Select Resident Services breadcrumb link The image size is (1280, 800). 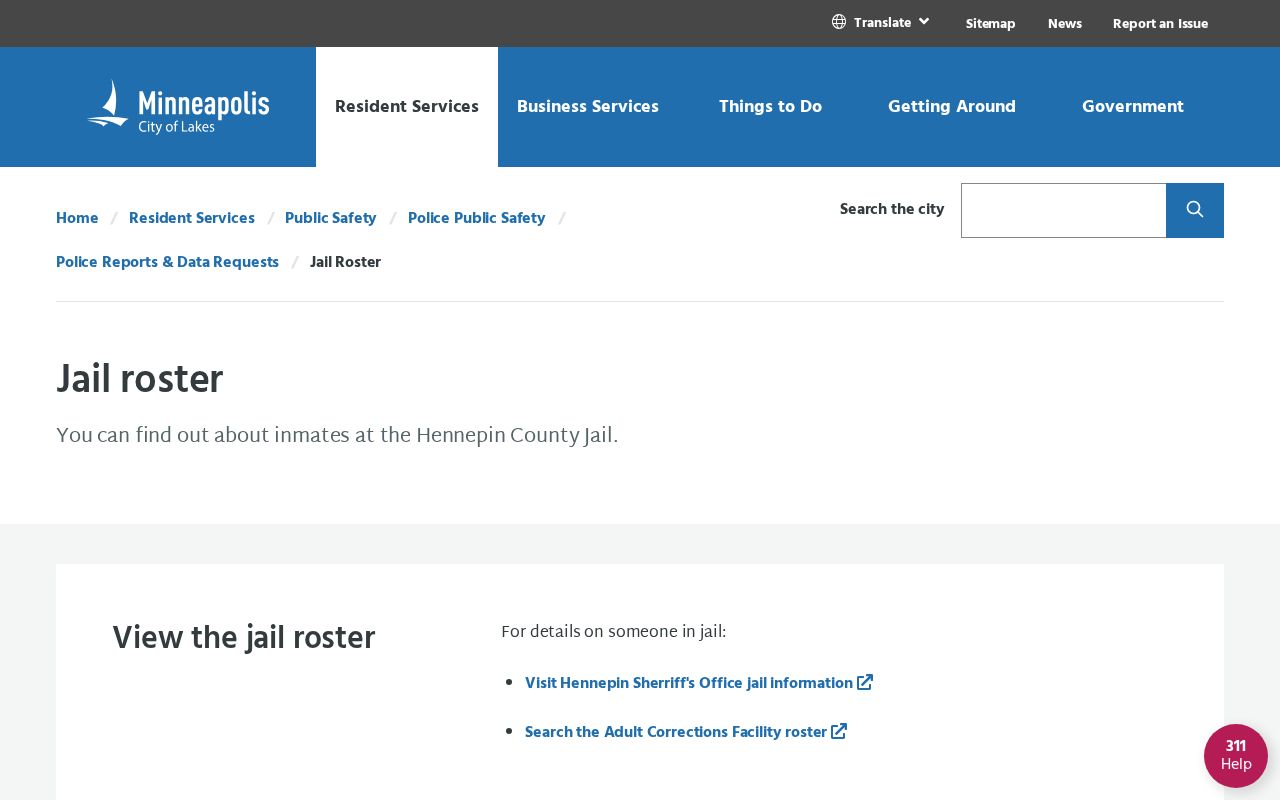click(192, 218)
